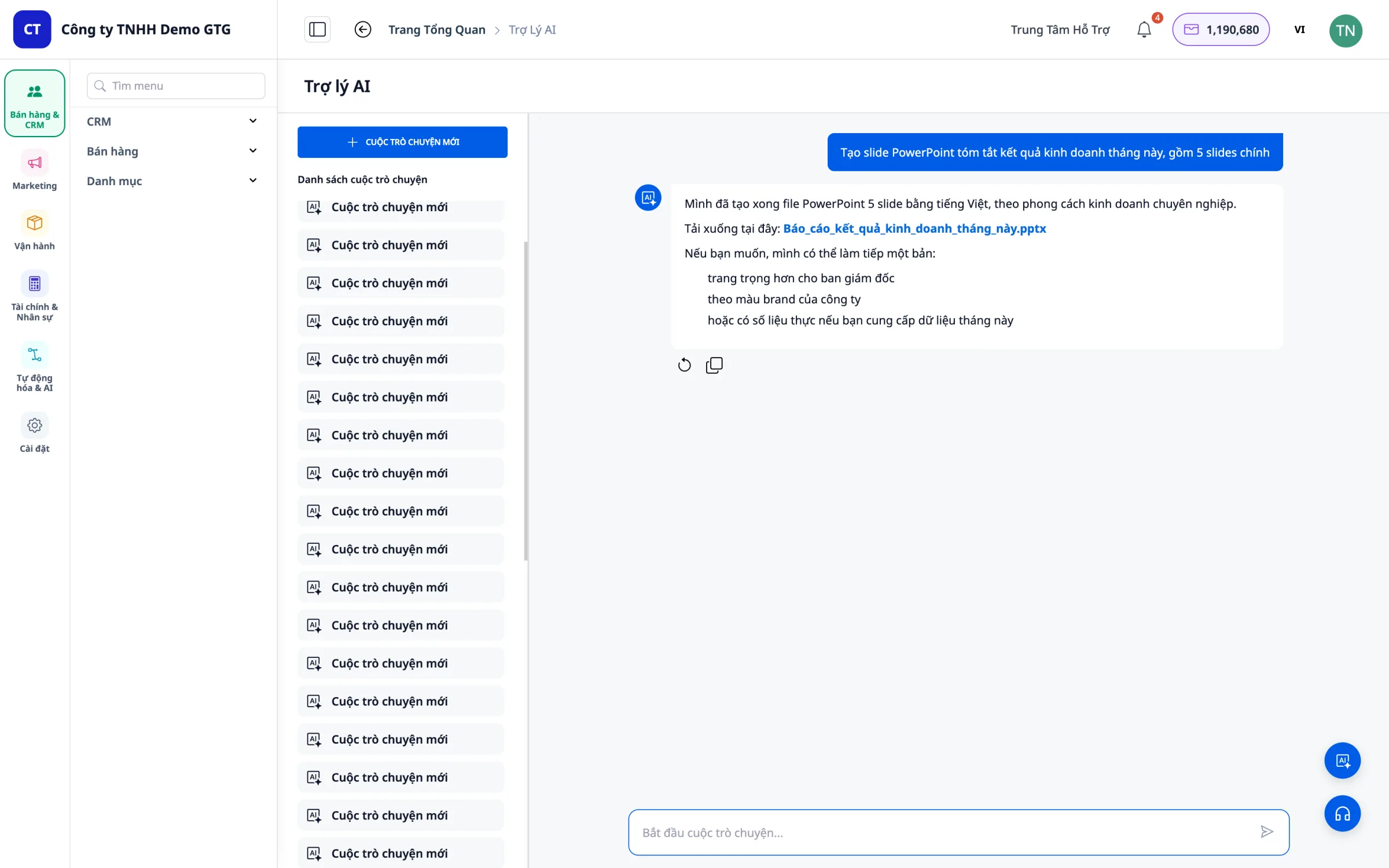Copy the AI response
Screen dimensions: 1389x868
714,365
